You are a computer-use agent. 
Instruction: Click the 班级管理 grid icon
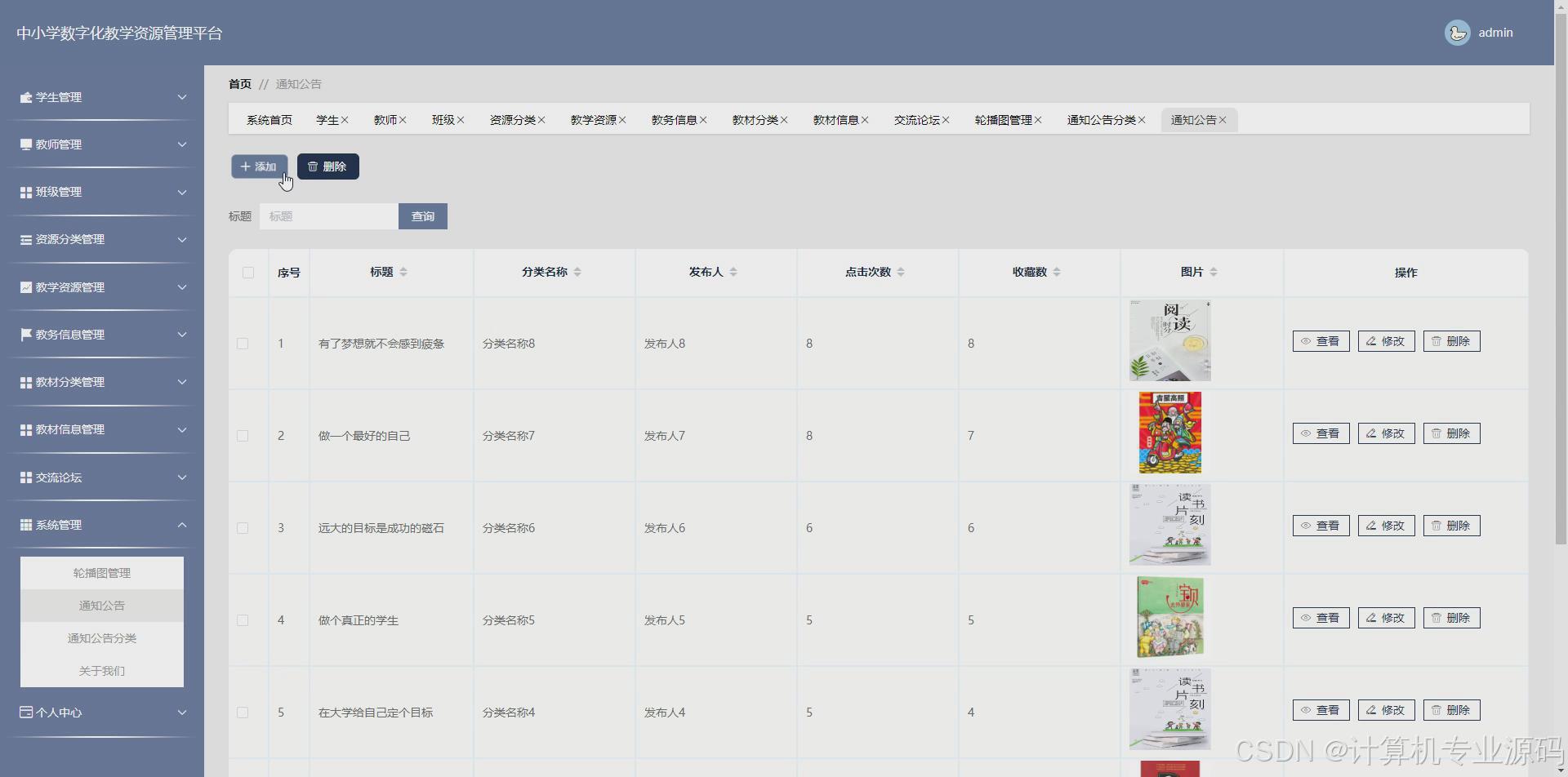pos(26,192)
